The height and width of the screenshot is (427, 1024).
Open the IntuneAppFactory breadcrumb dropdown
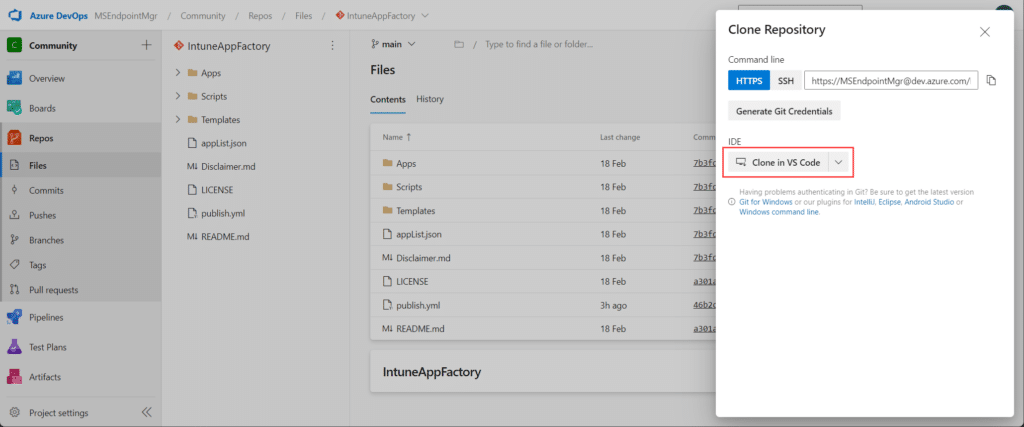click(425, 15)
